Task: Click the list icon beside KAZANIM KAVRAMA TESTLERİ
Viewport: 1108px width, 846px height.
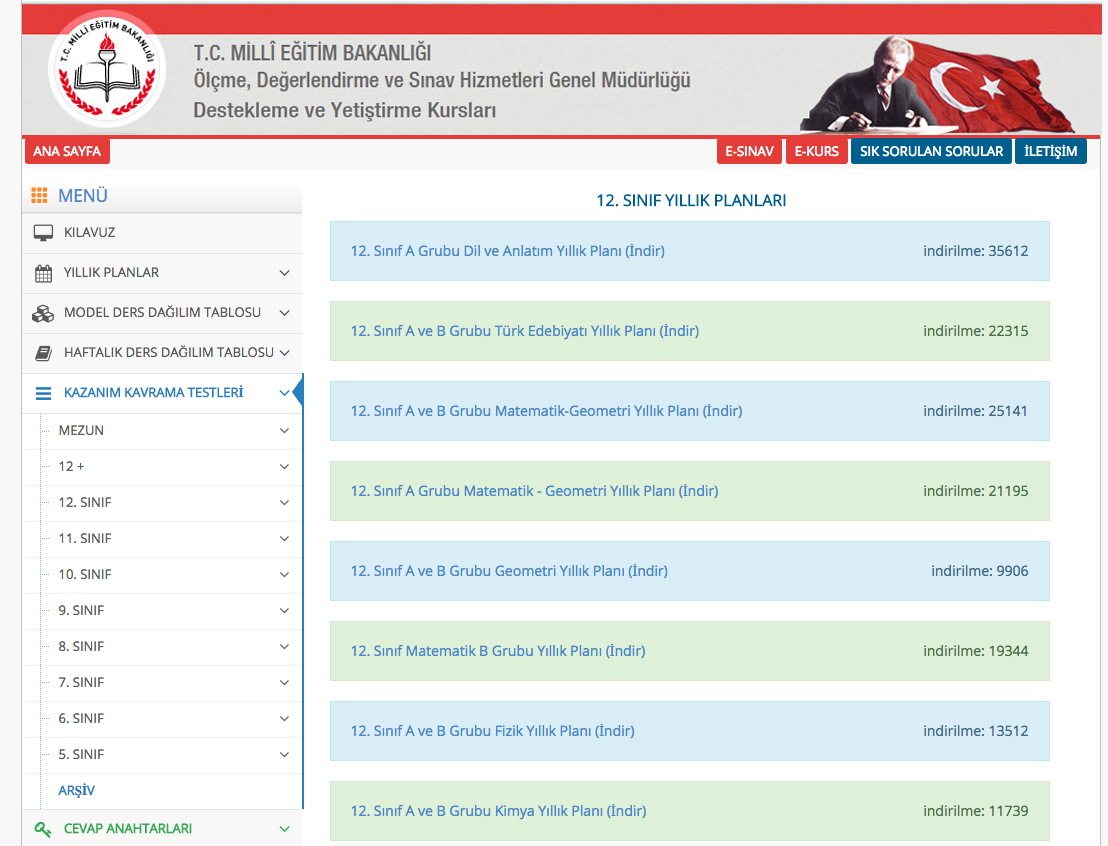Action: click(x=43, y=393)
